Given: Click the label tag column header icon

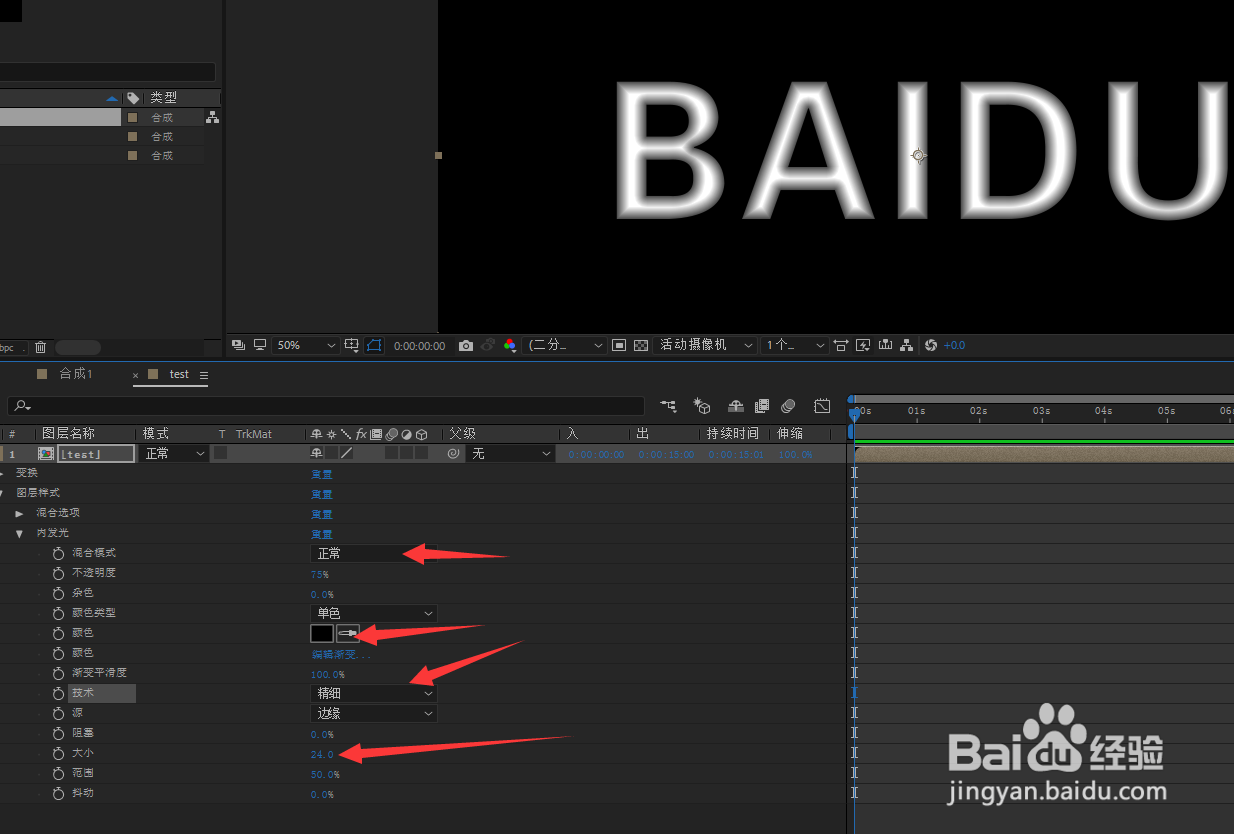Looking at the screenshot, I should (x=133, y=98).
